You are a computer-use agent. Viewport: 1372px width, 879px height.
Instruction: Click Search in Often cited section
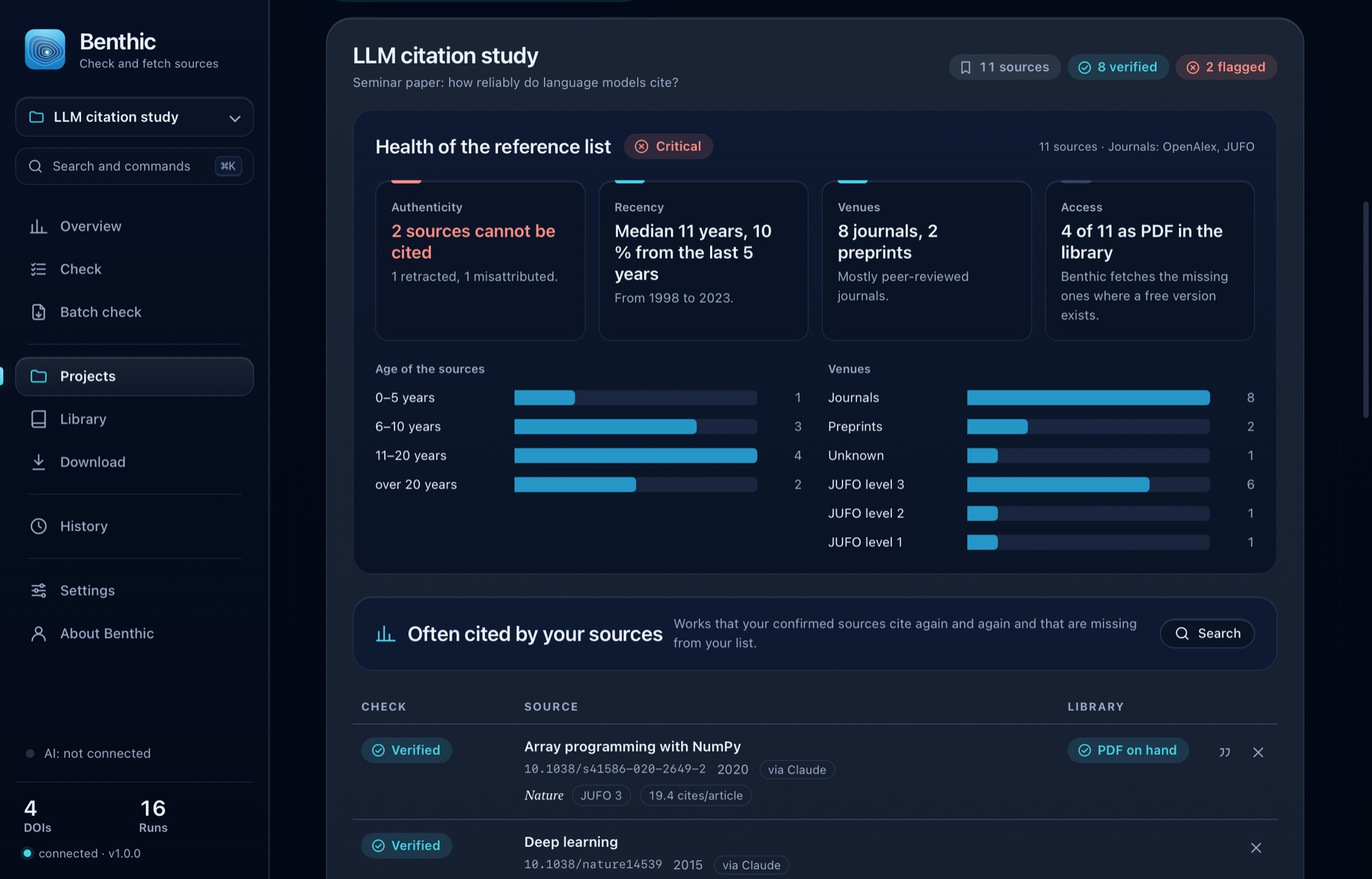point(1207,633)
